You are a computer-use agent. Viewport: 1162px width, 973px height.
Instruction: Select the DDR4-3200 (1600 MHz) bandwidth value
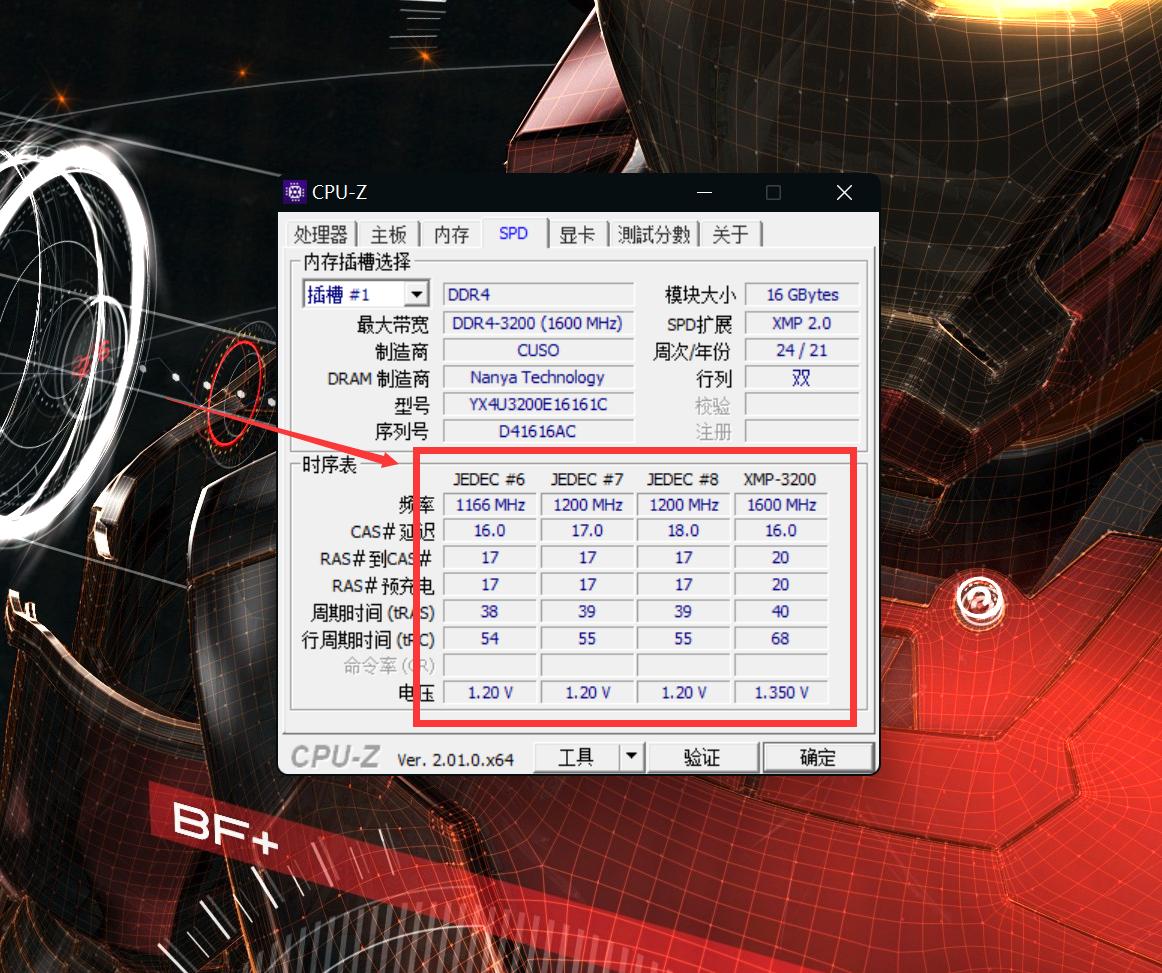[538, 323]
